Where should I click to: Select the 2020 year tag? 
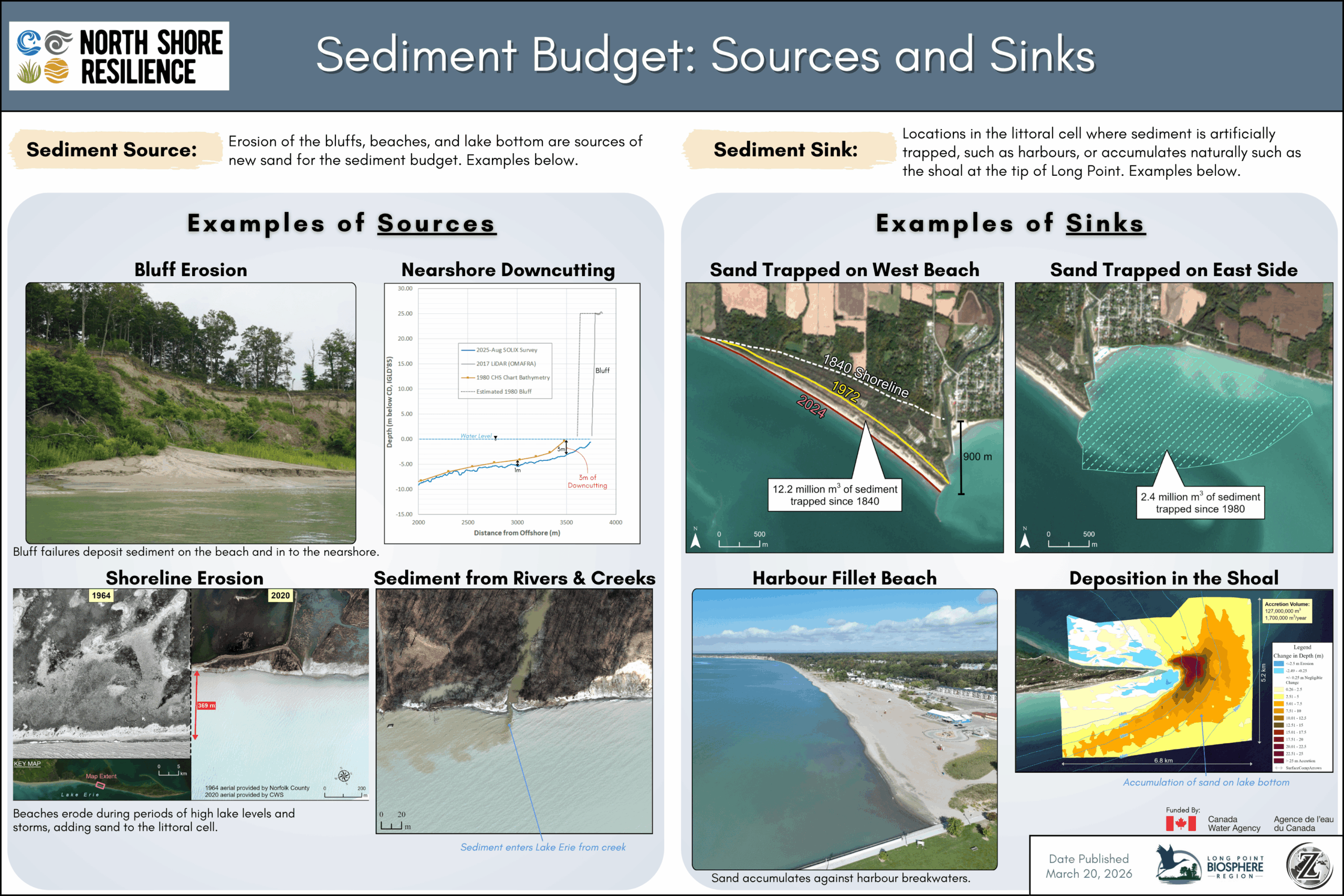point(280,595)
